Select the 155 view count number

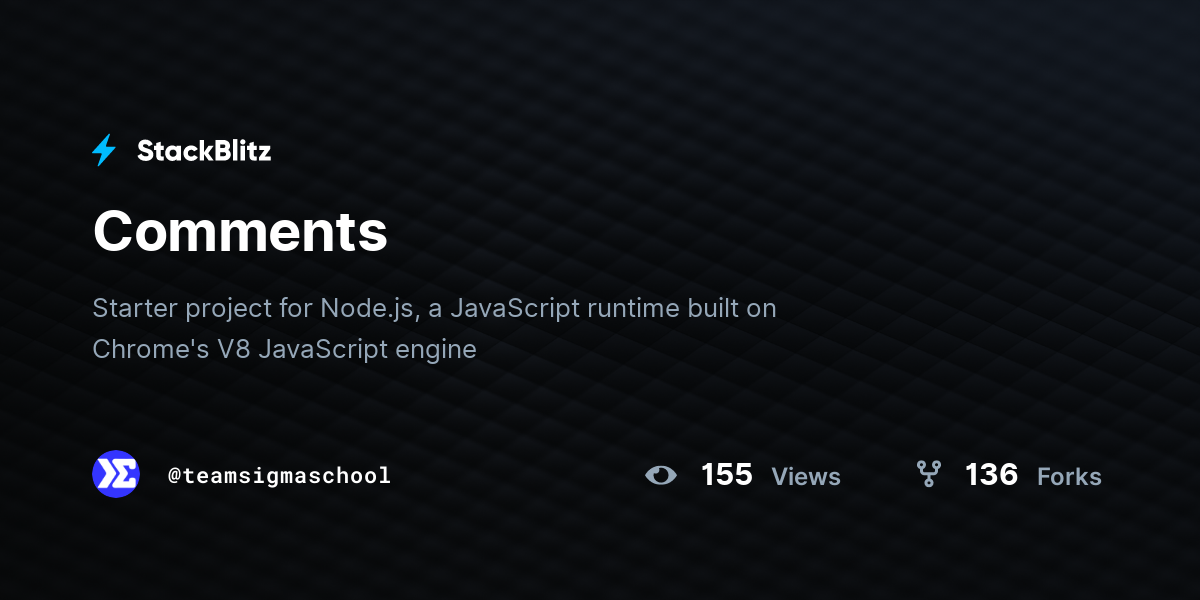click(x=727, y=475)
